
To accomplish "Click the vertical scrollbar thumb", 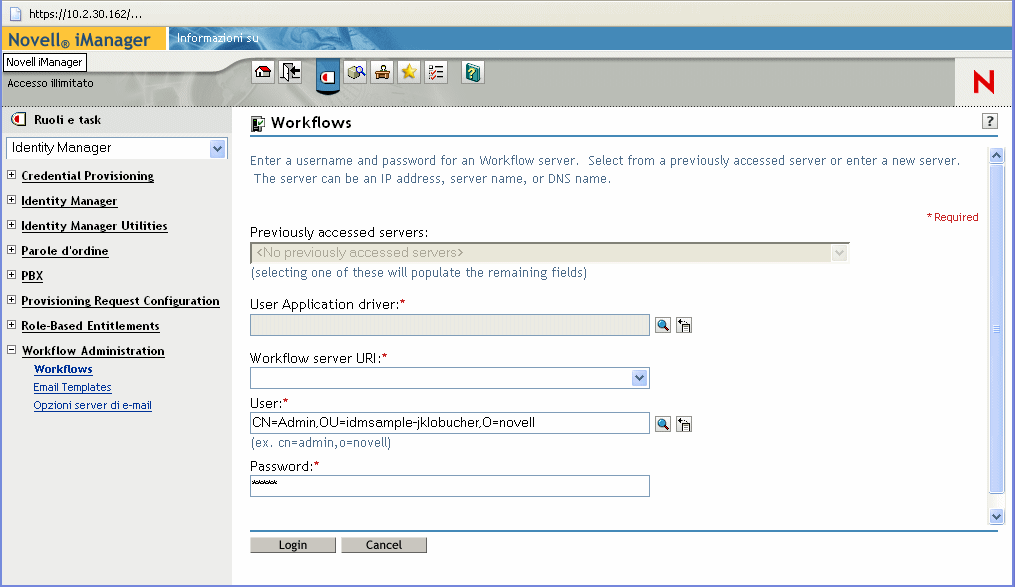I will 997,329.
